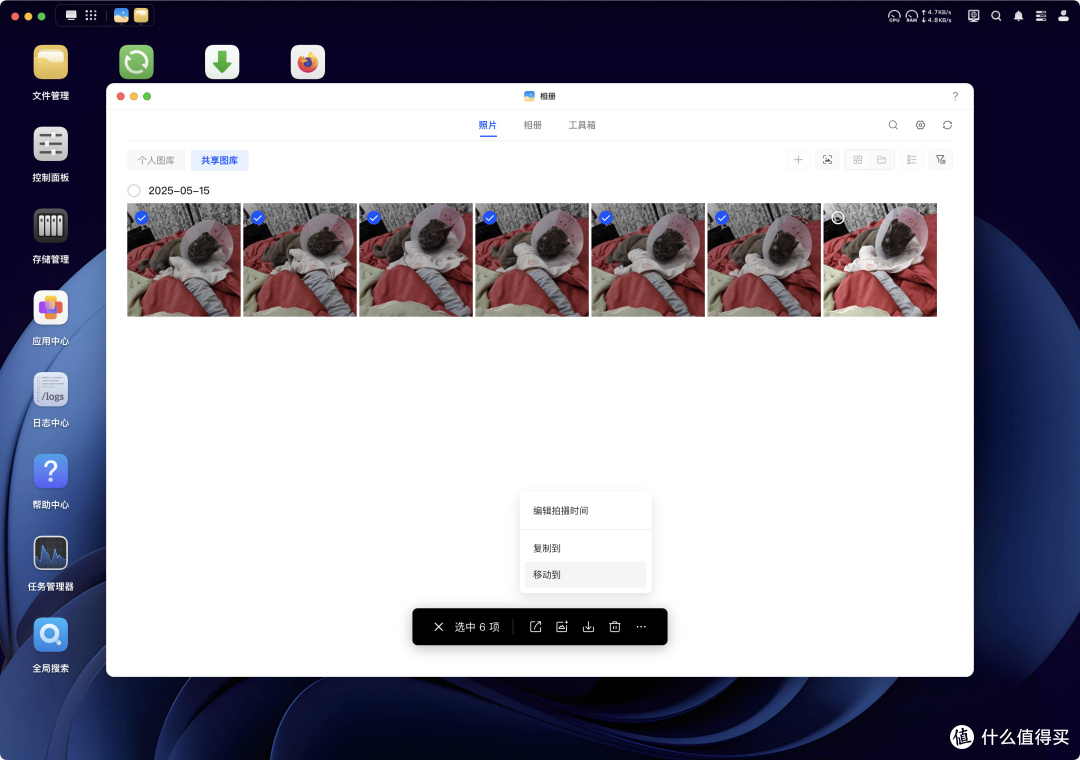
Task: Open the filter funnel icon
Action: click(x=941, y=160)
